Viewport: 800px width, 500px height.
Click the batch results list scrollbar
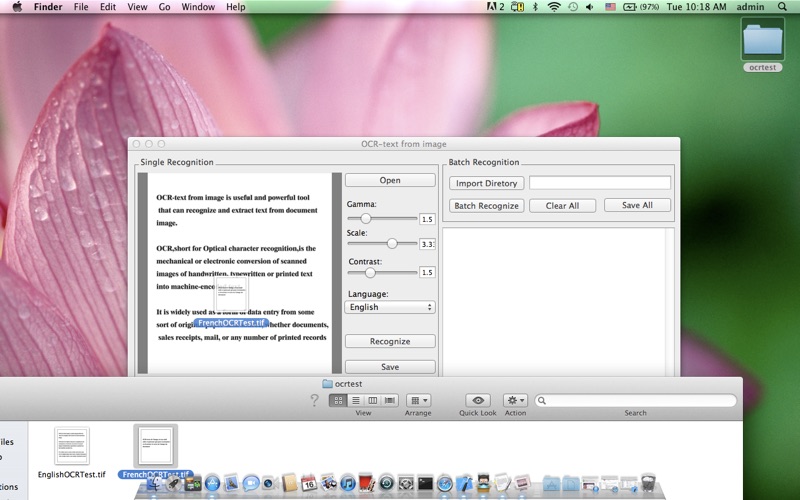669,302
